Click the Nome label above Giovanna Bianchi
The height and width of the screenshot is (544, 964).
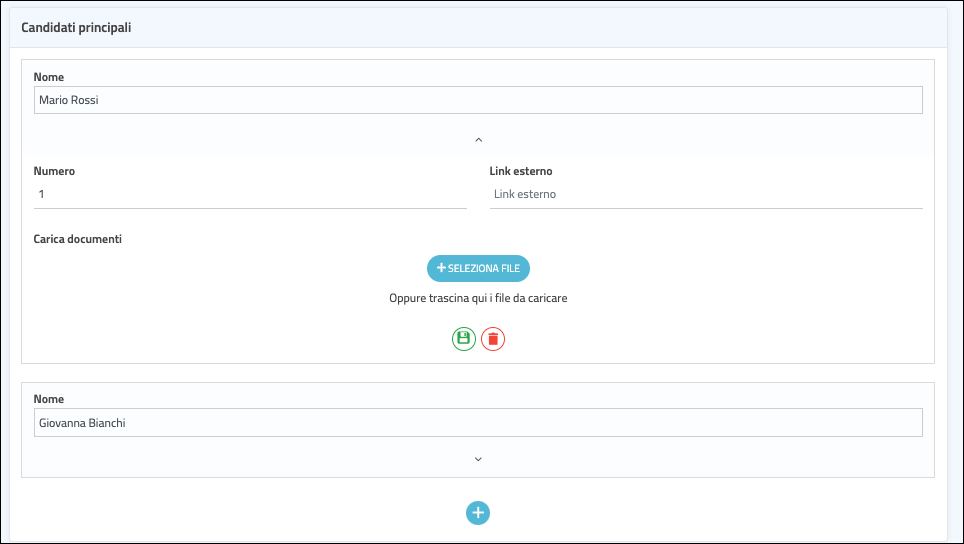[x=49, y=399]
